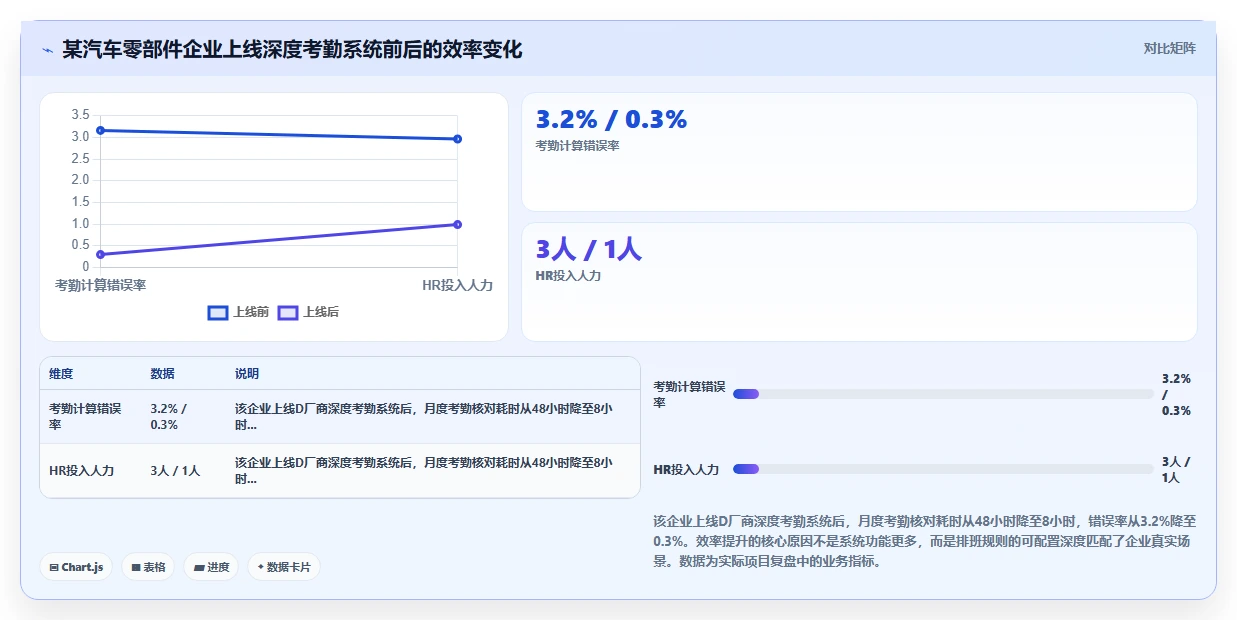The width and height of the screenshot is (1237, 620).
Task: Toggle the 上线后 legend item
Action: (308, 312)
